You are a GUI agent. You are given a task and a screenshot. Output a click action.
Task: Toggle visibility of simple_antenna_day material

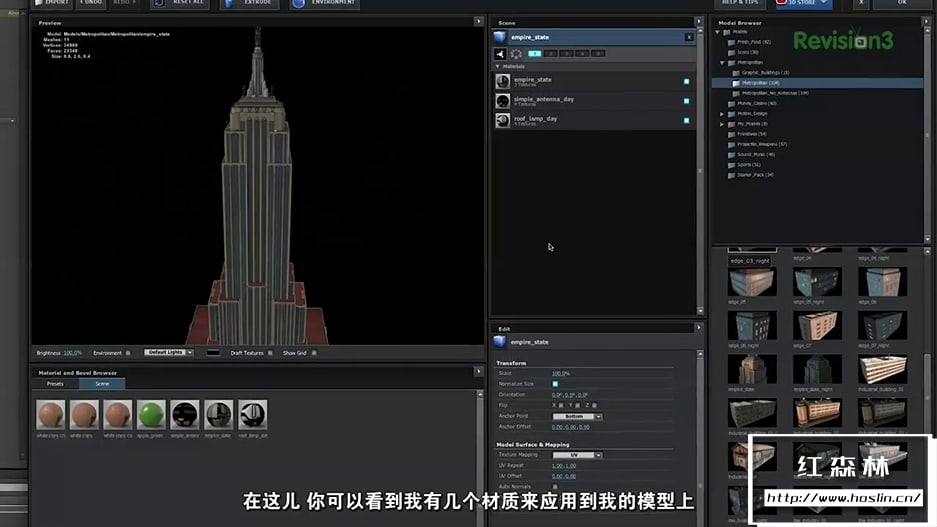tap(686, 101)
